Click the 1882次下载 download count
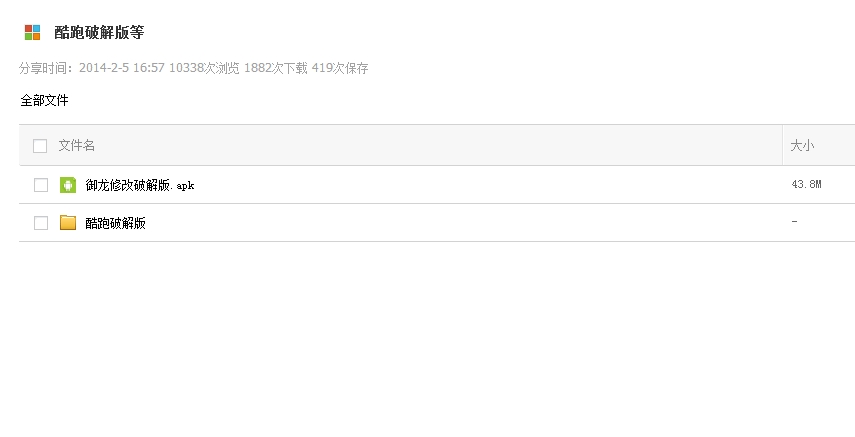 click(276, 68)
